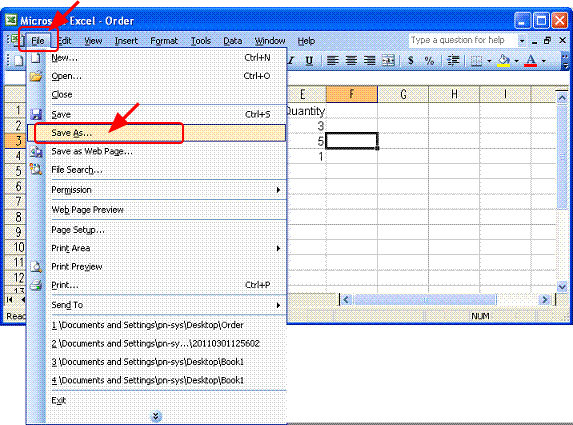The height and width of the screenshot is (425, 573).
Task: Choose Web Page Preview entry
Action: [156, 210]
